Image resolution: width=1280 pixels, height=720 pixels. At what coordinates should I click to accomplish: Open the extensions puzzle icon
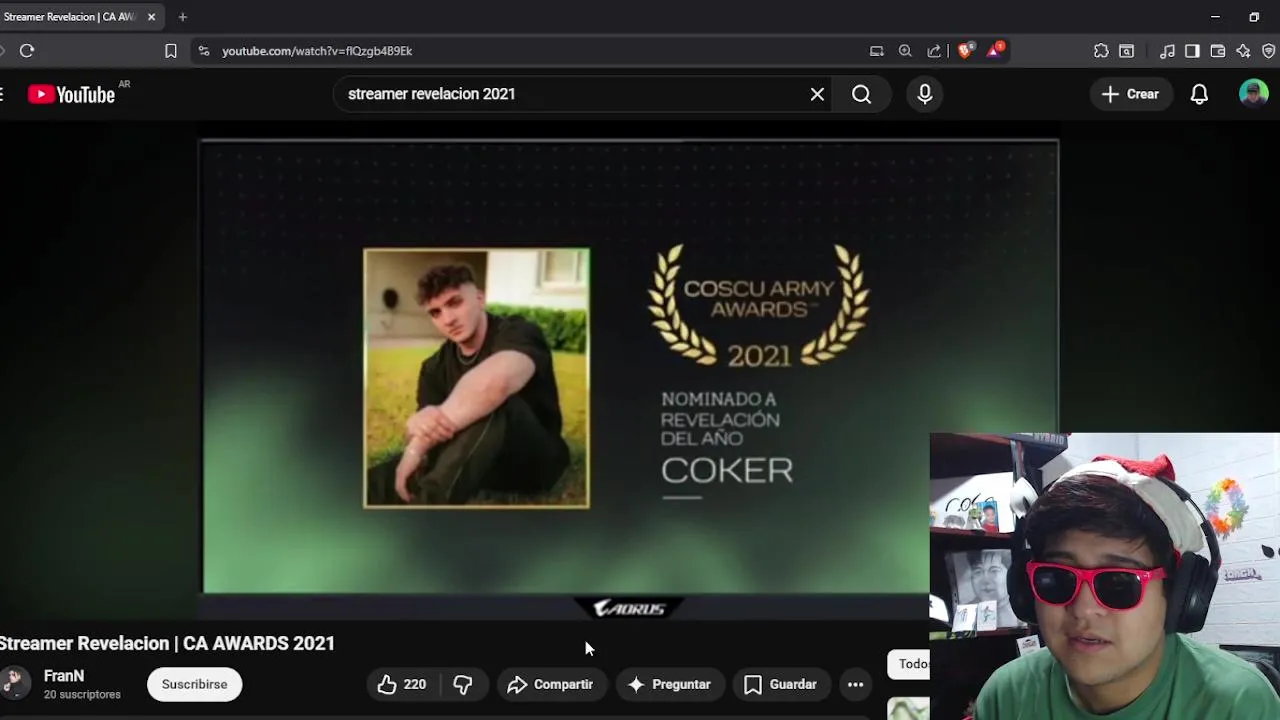click(x=1101, y=51)
